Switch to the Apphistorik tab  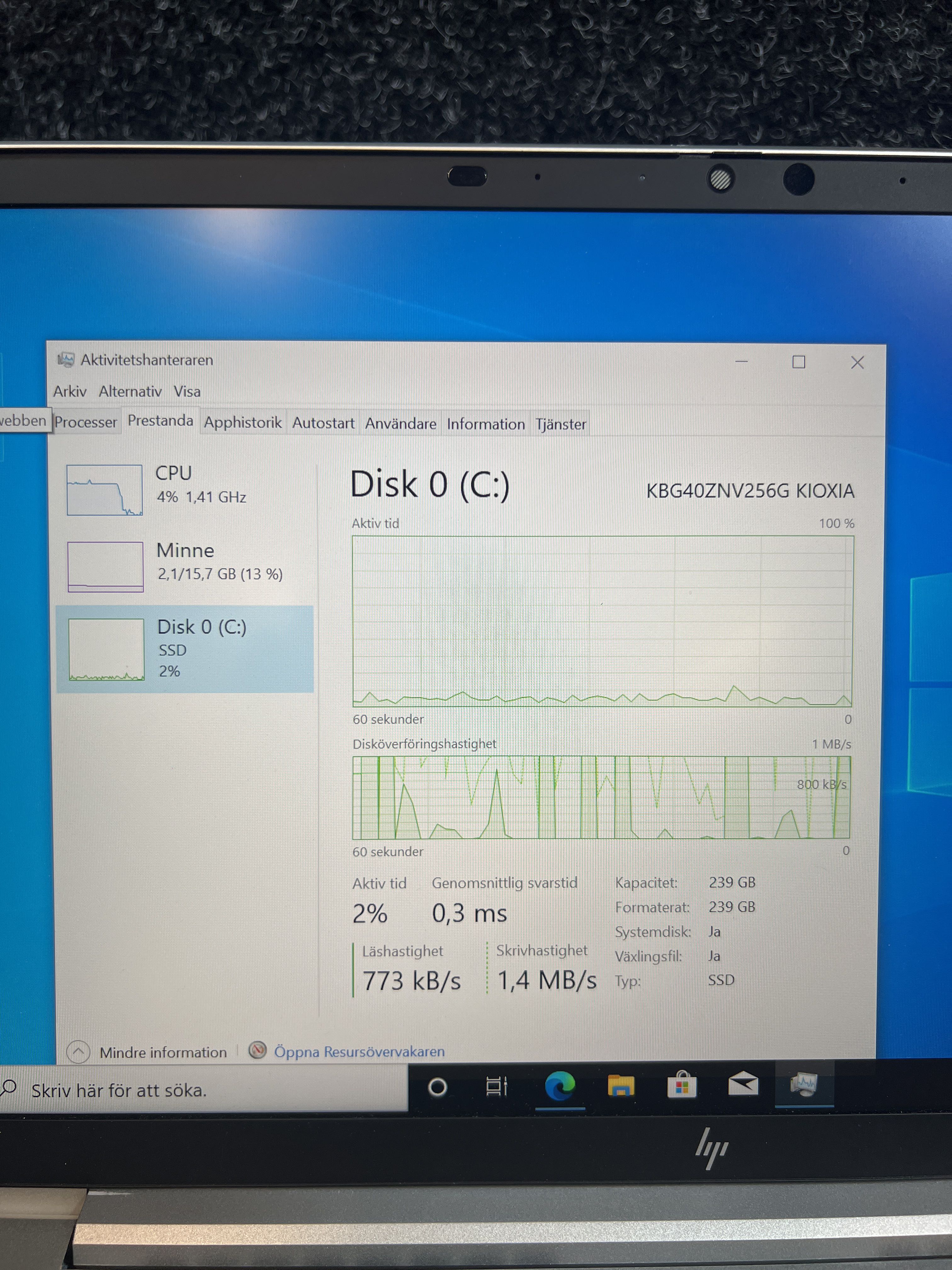coord(243,423)
